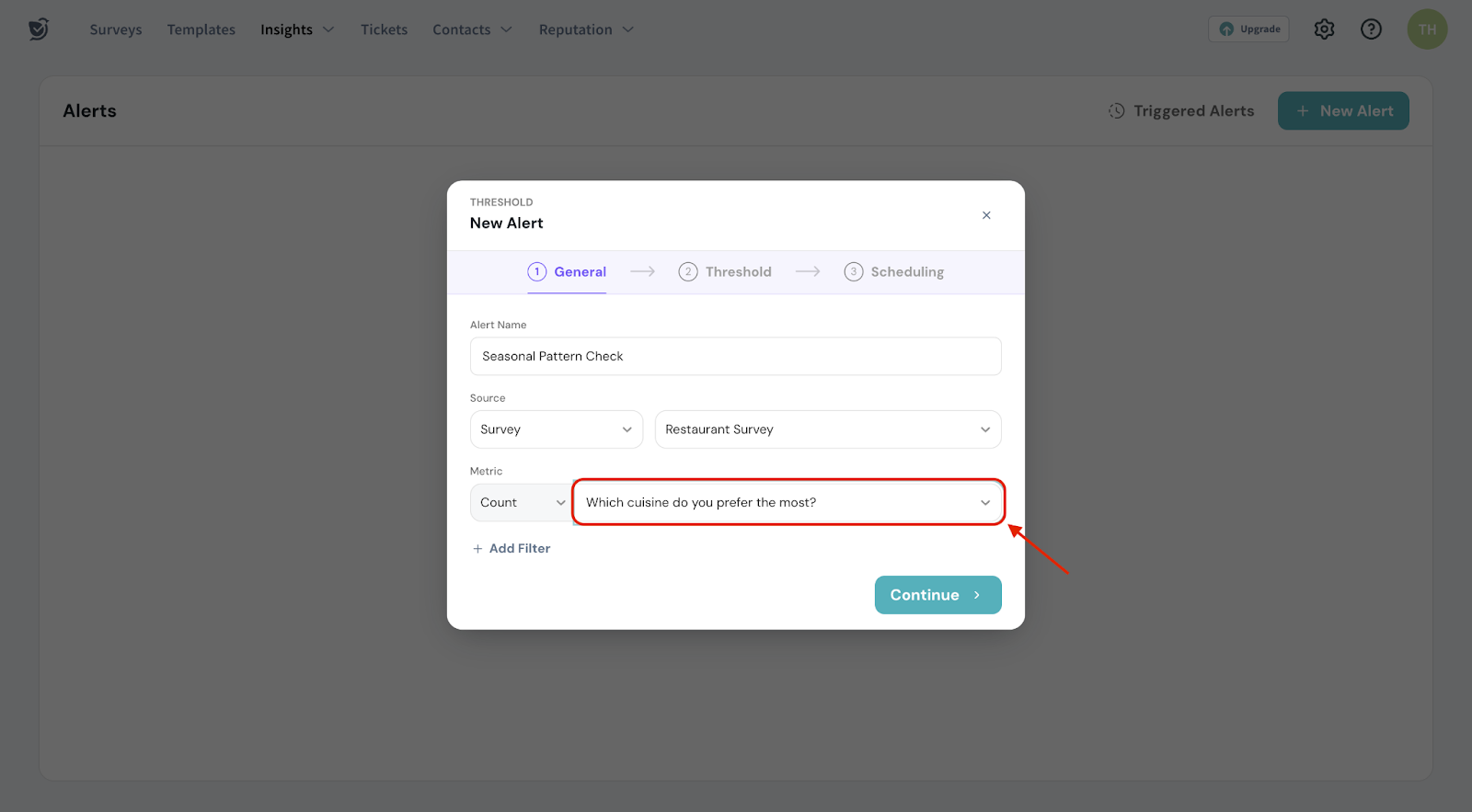Open the Restaurant Survey dropdown

point(827,429)
